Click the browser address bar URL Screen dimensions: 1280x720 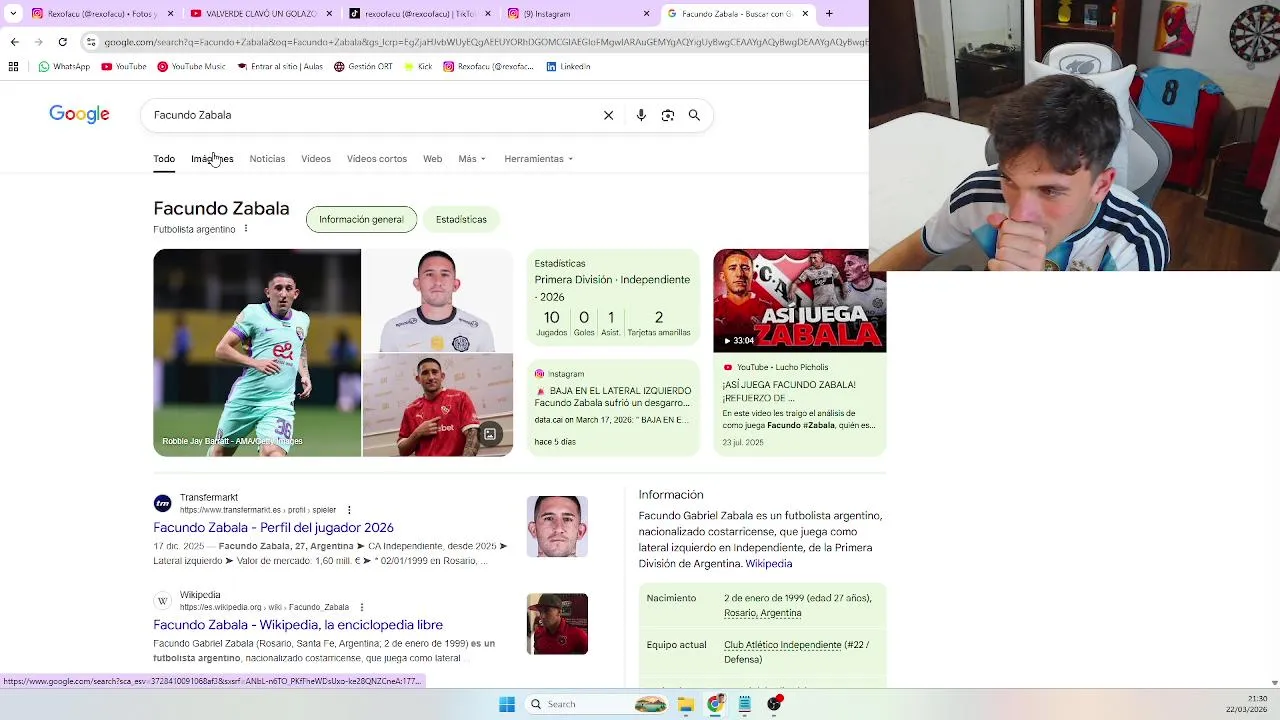pos(485,42)
